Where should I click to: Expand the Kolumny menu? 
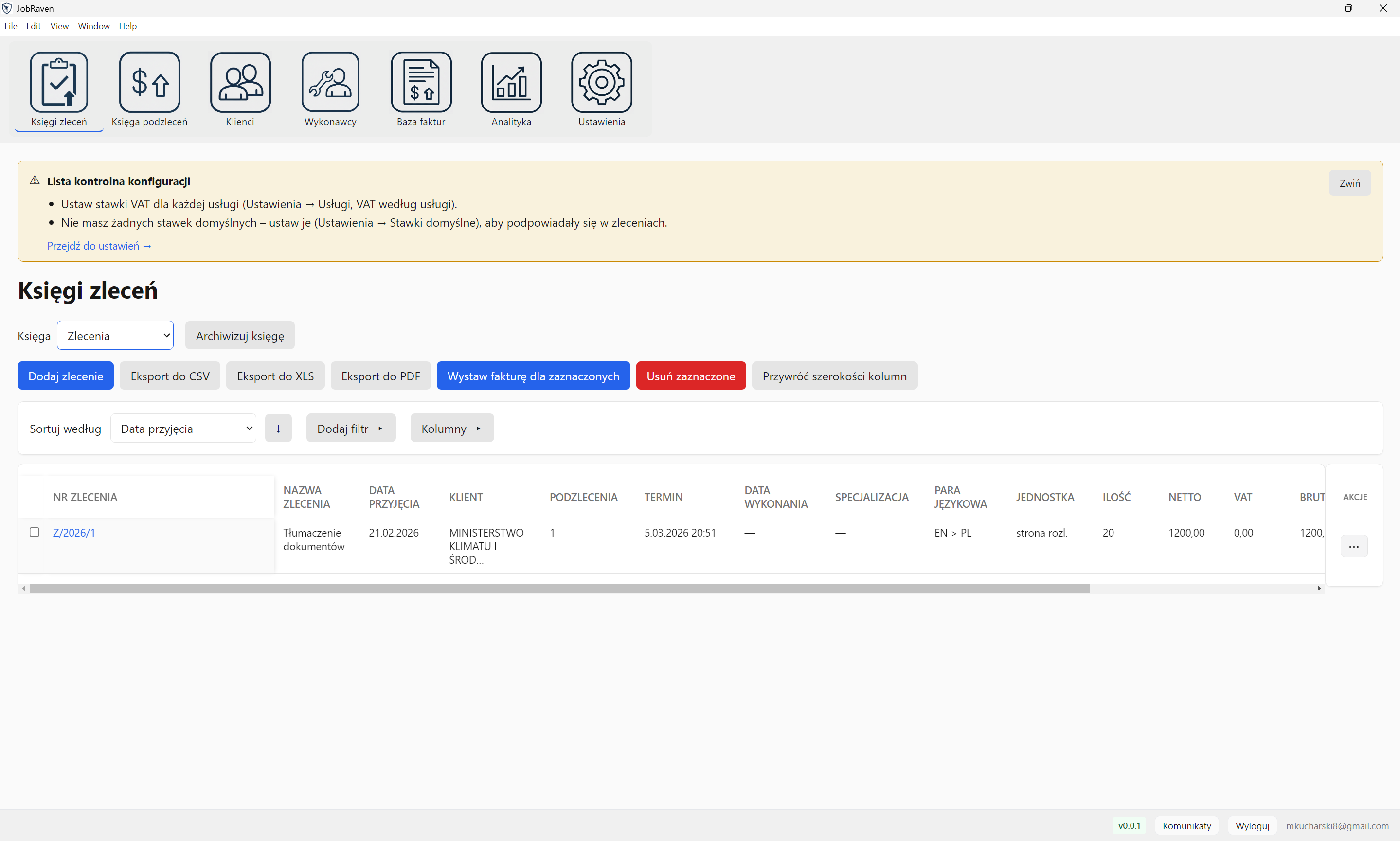point(451,429)
